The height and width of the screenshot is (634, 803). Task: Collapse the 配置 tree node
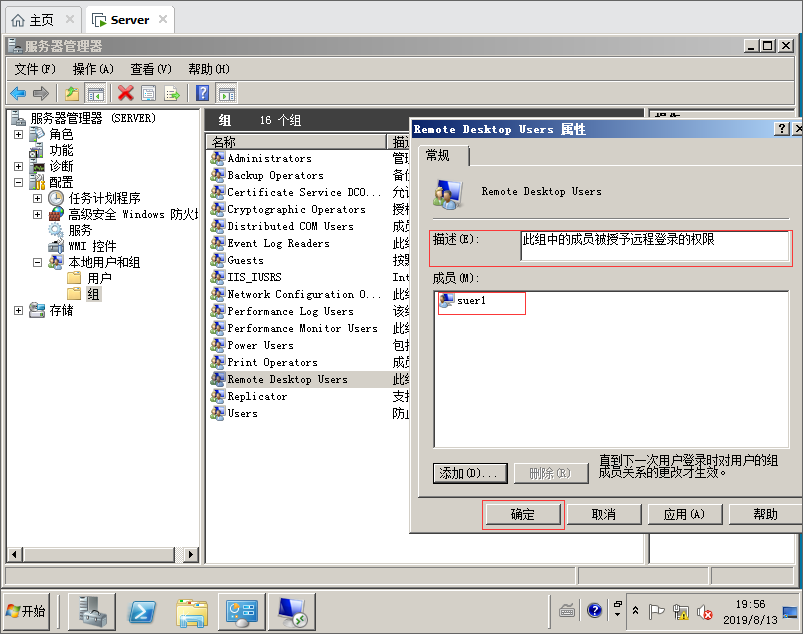tap(18, 182)
